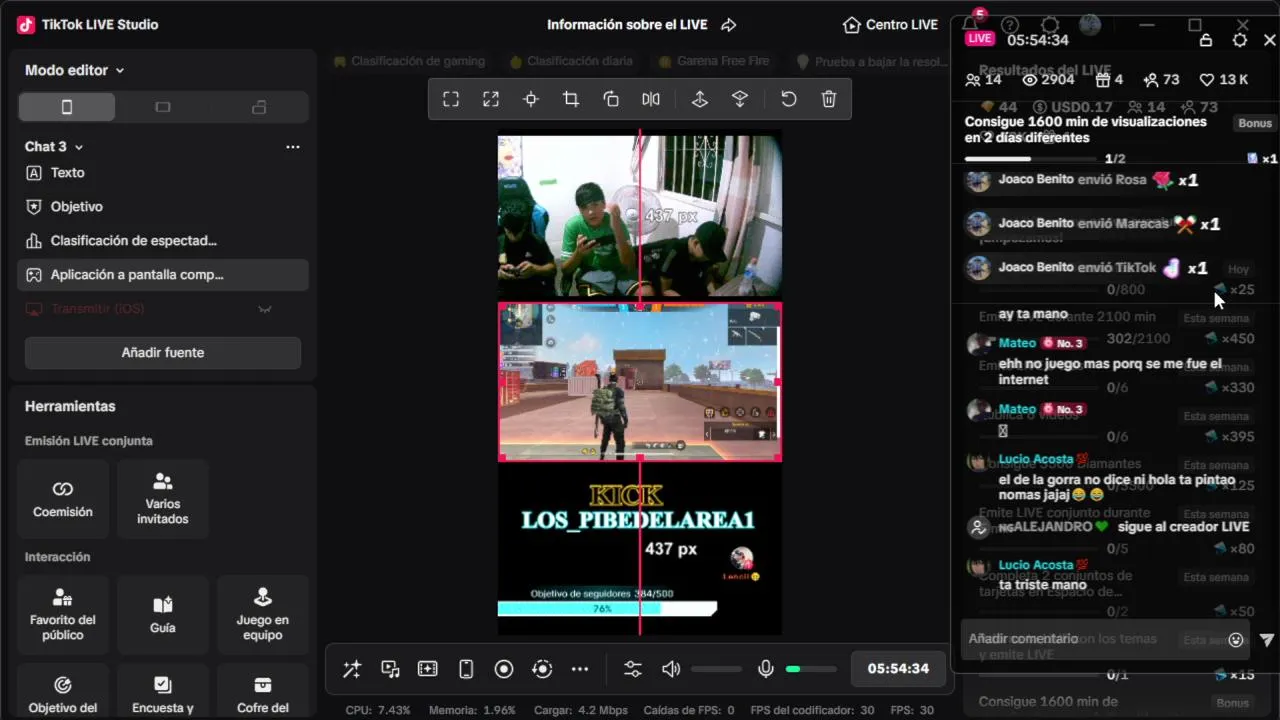This screenshot has width=1280, height=720.
Task: Select the Aplicación a pantalla comp... source
Action: point(163,275)
